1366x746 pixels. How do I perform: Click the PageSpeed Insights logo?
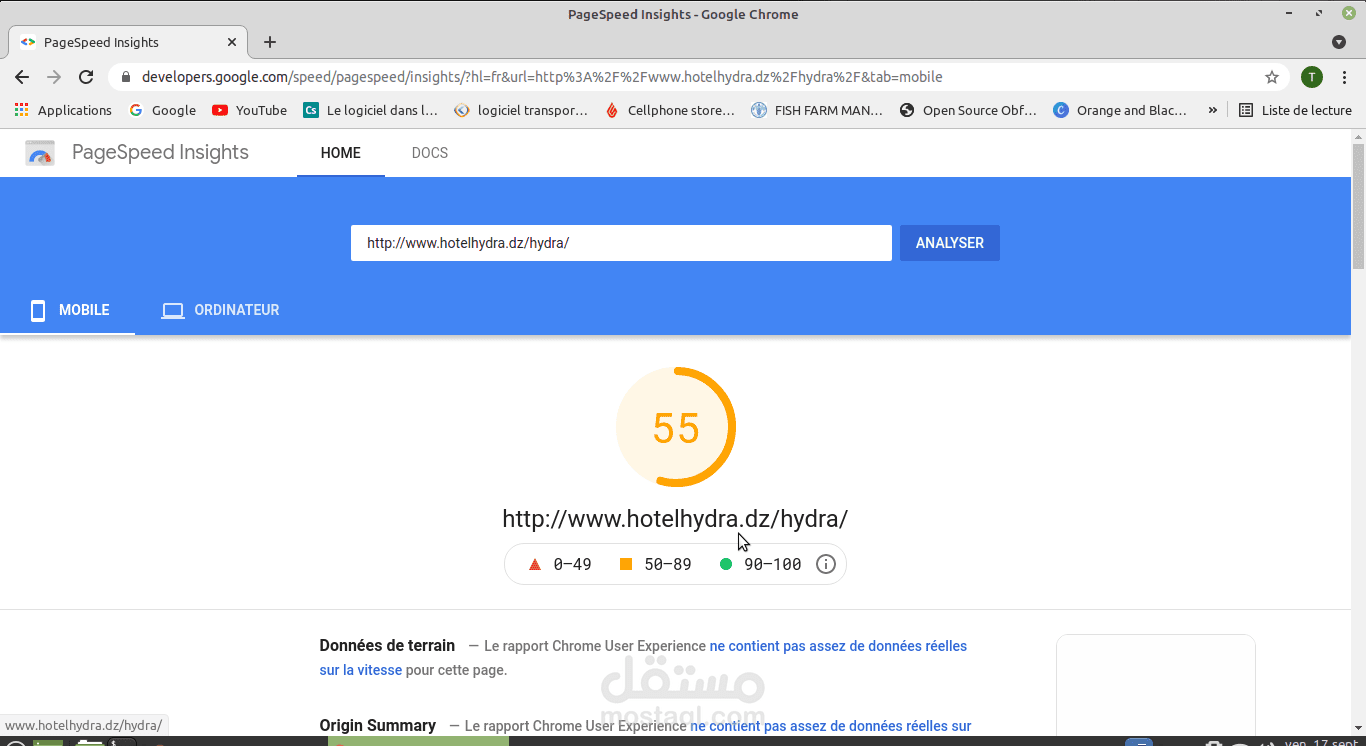click(x=40, y=153)
